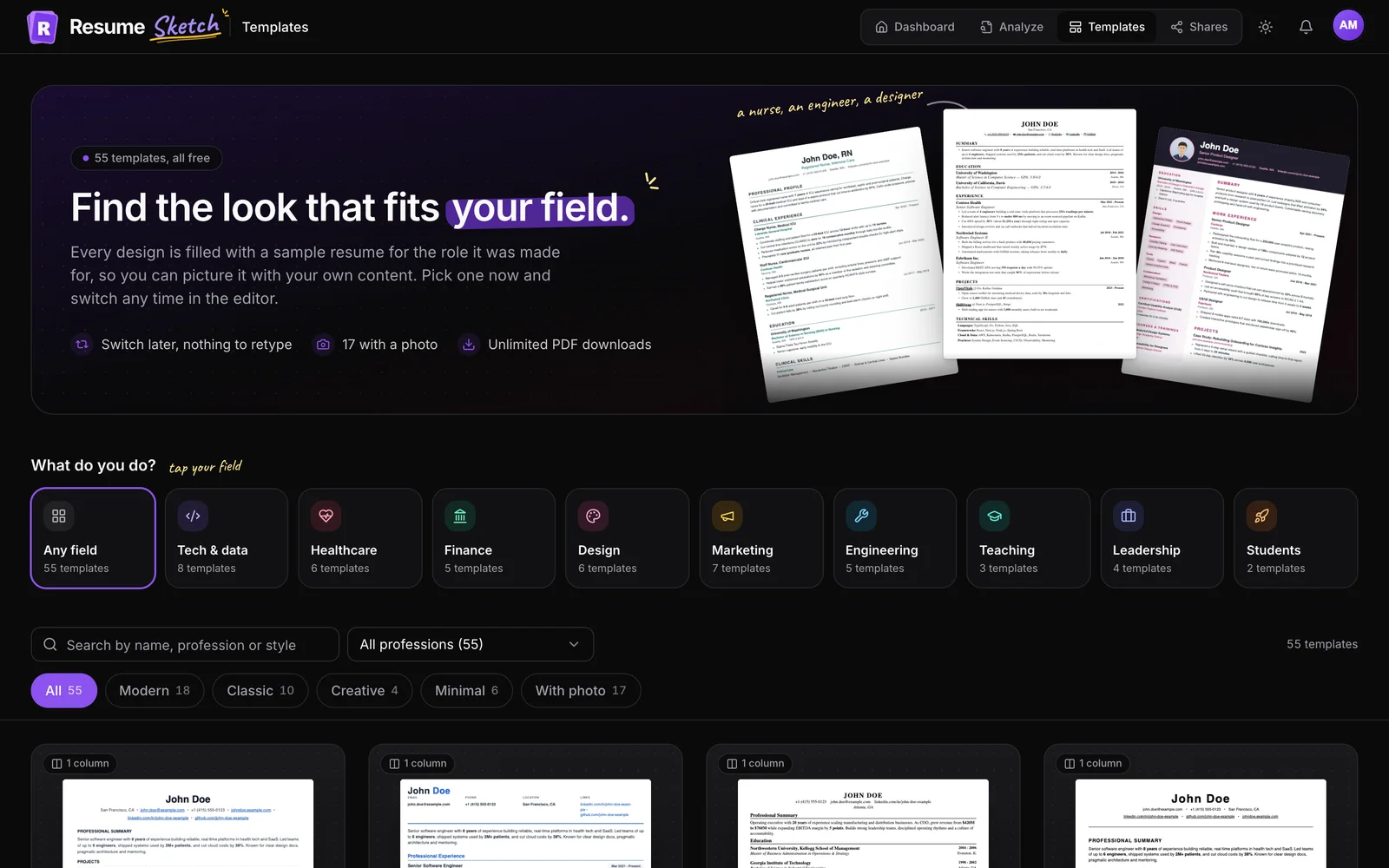Click the Marketing megaphone icon
This screenshot has height=868, width=1389.
[727, 516]
